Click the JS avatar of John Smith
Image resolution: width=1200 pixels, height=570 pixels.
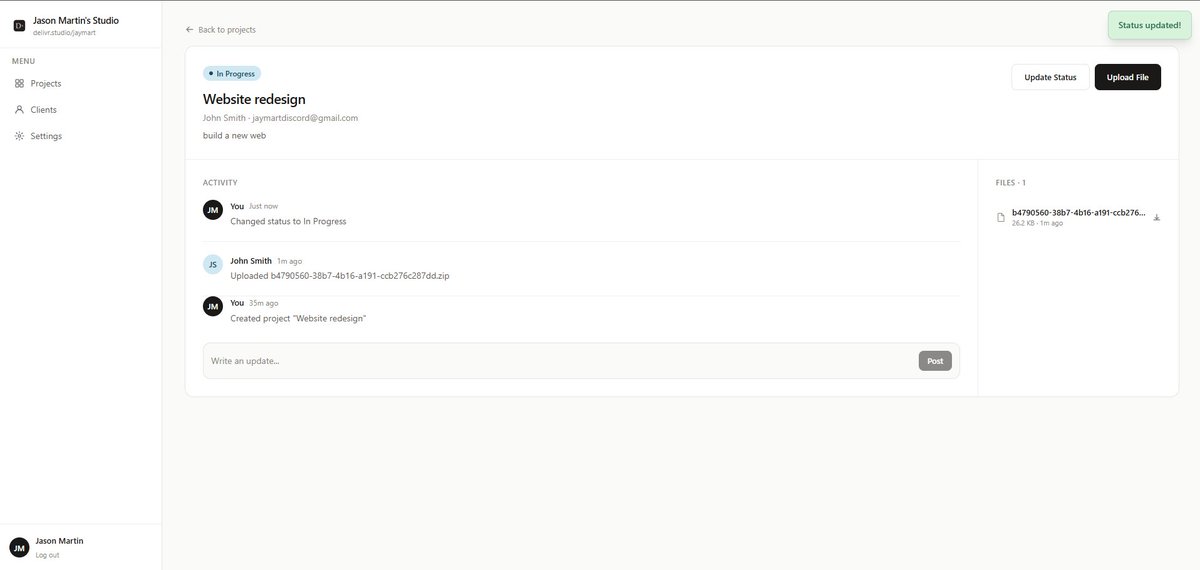tap(212, 264)
